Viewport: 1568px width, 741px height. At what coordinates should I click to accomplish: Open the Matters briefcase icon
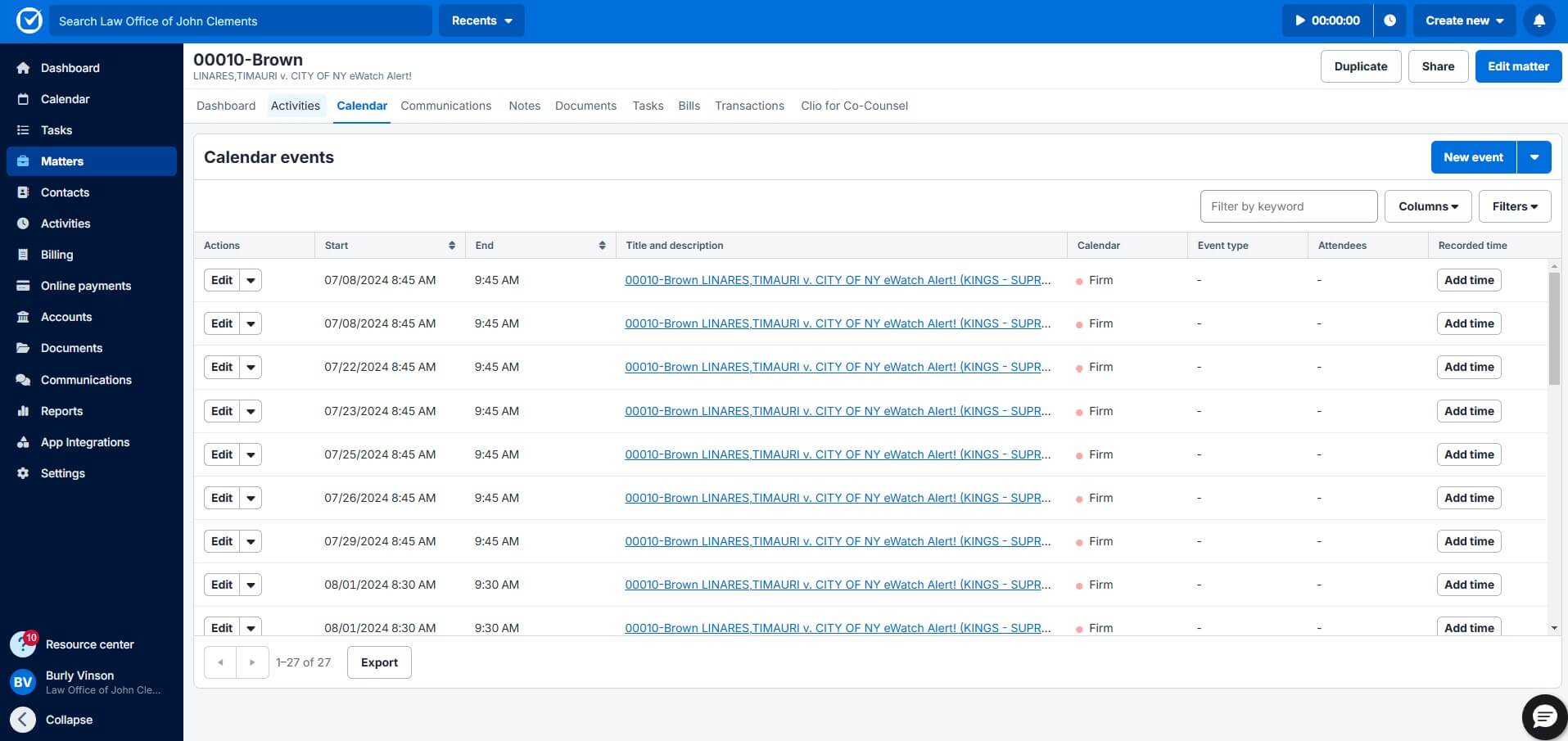[23, 161]
